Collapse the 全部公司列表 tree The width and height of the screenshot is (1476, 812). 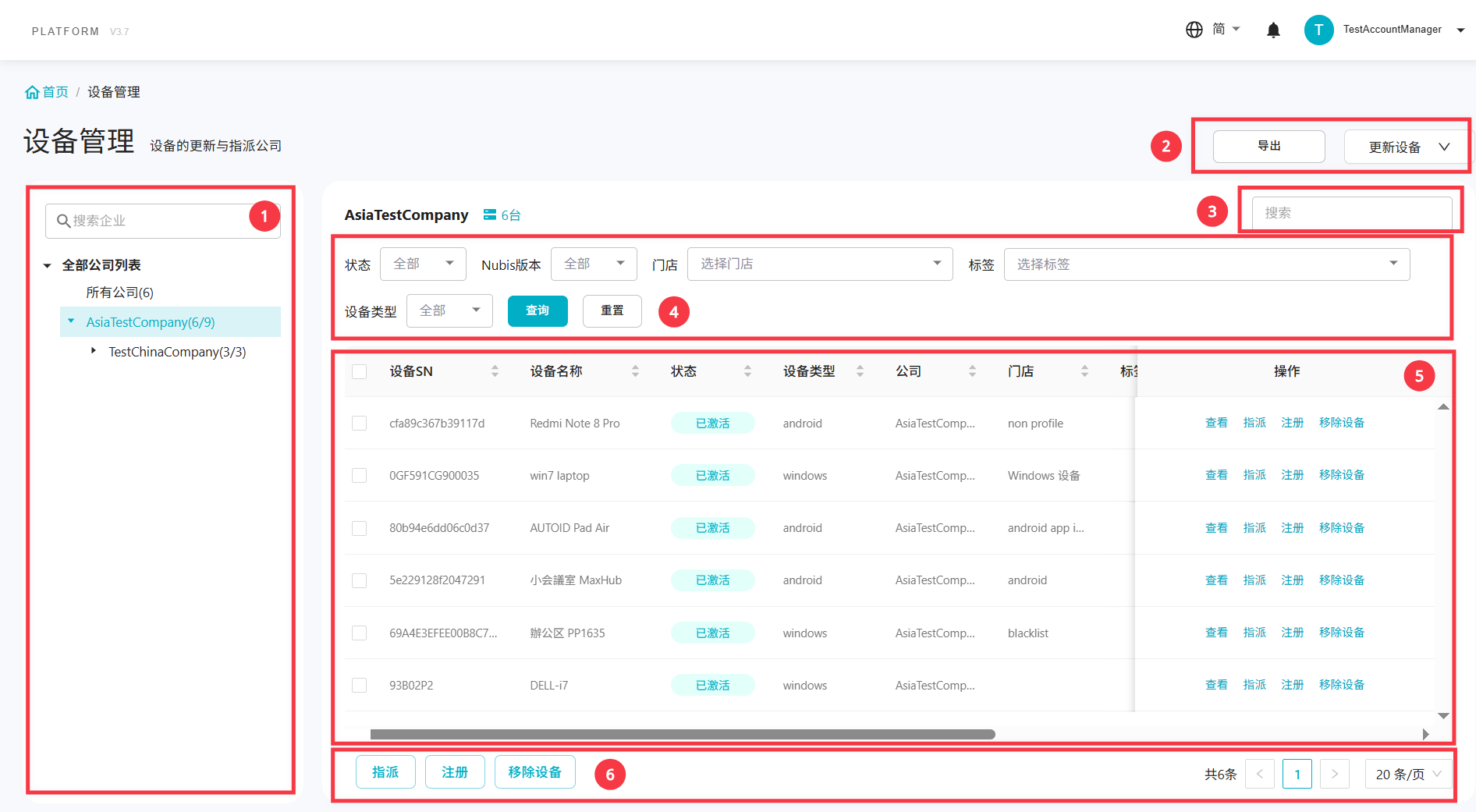click(x=47, y=266)
